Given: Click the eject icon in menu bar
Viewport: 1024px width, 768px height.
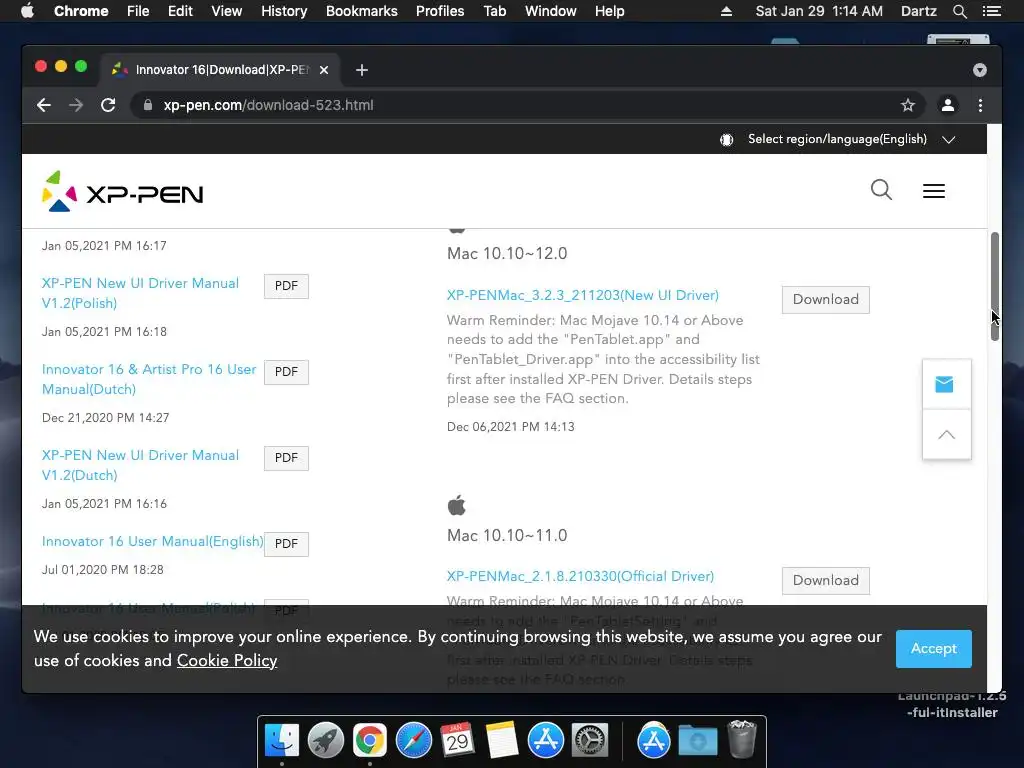Looking at the screenshot, I should 726,11.
